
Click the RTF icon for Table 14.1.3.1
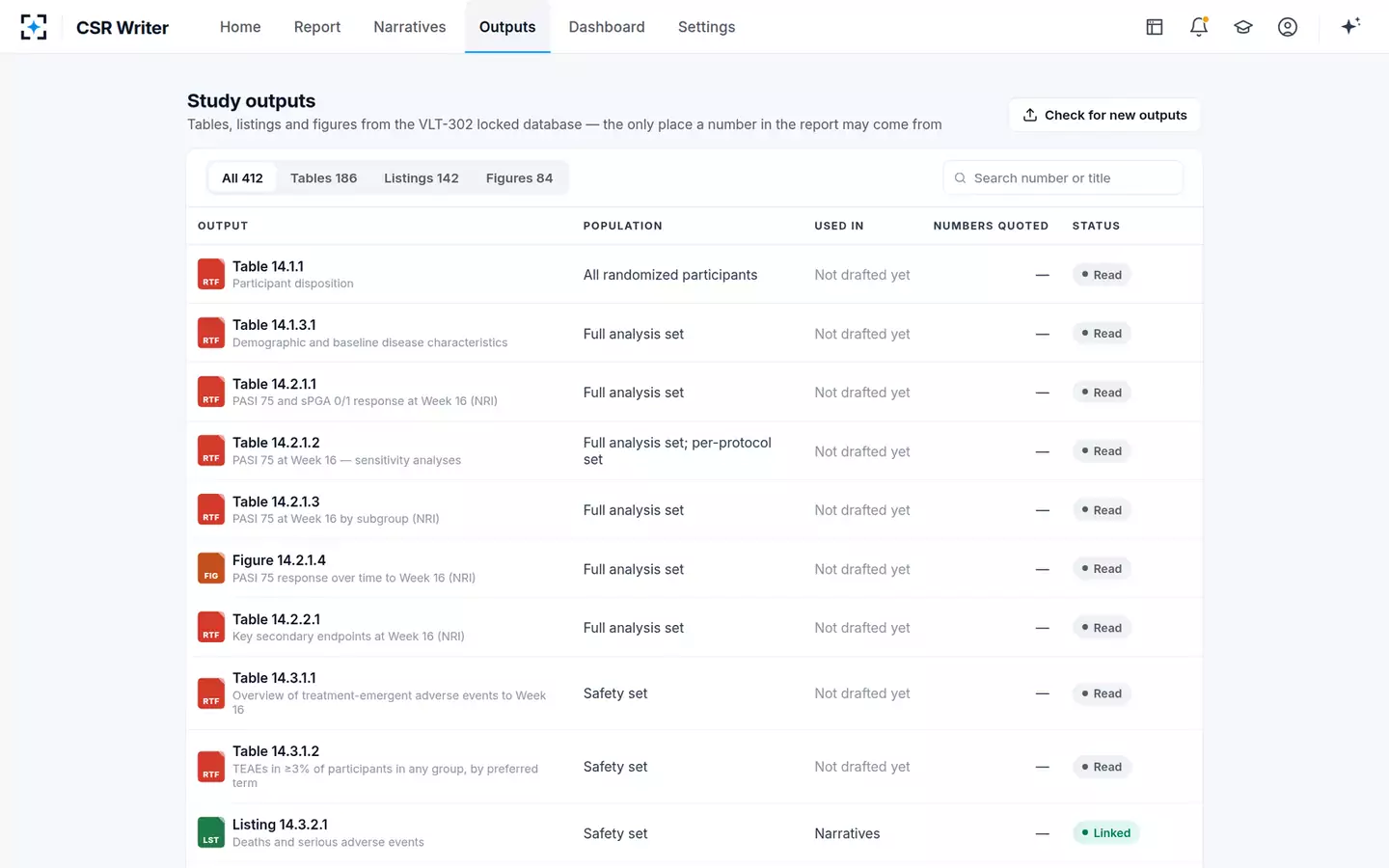tap(211, 333)
